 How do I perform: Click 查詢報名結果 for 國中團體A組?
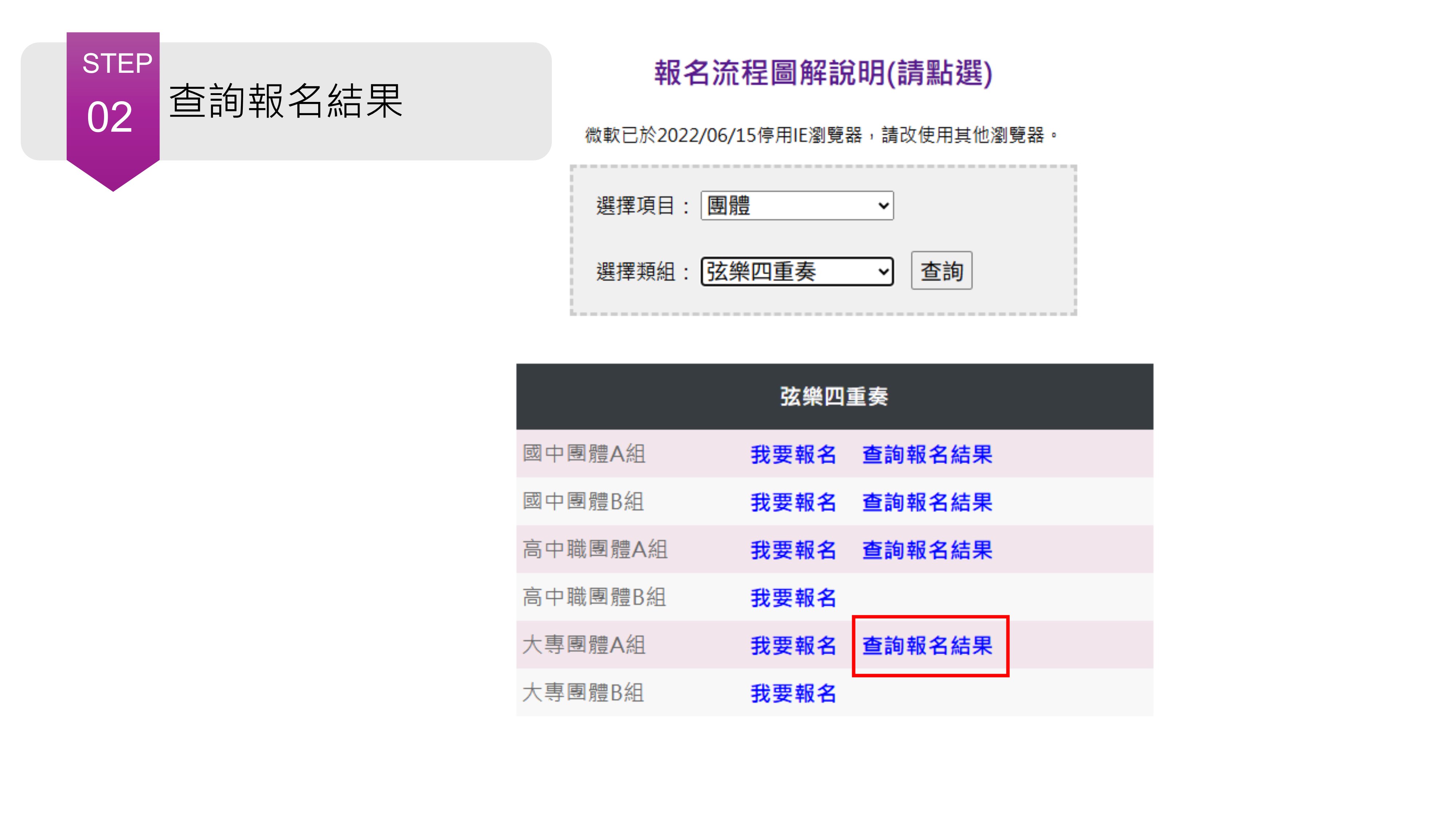927,454
